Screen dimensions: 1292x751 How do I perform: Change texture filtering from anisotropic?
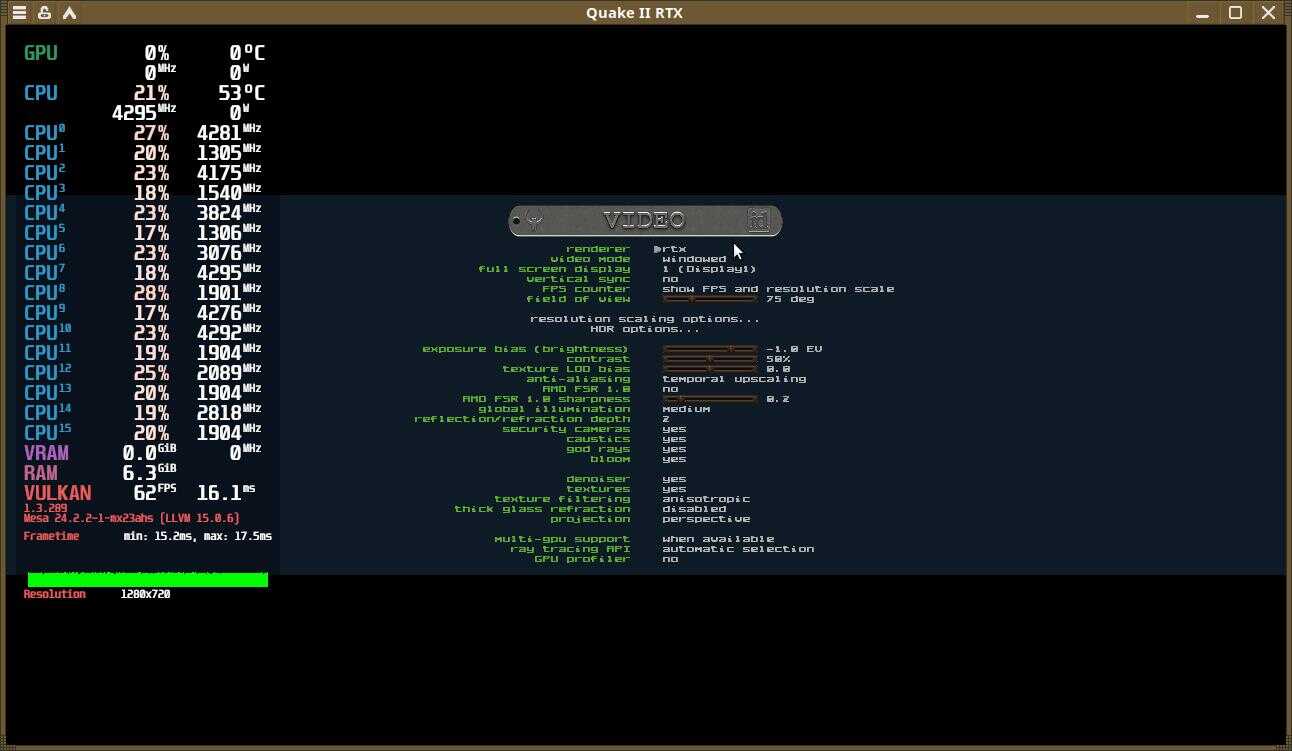(706, 499)
